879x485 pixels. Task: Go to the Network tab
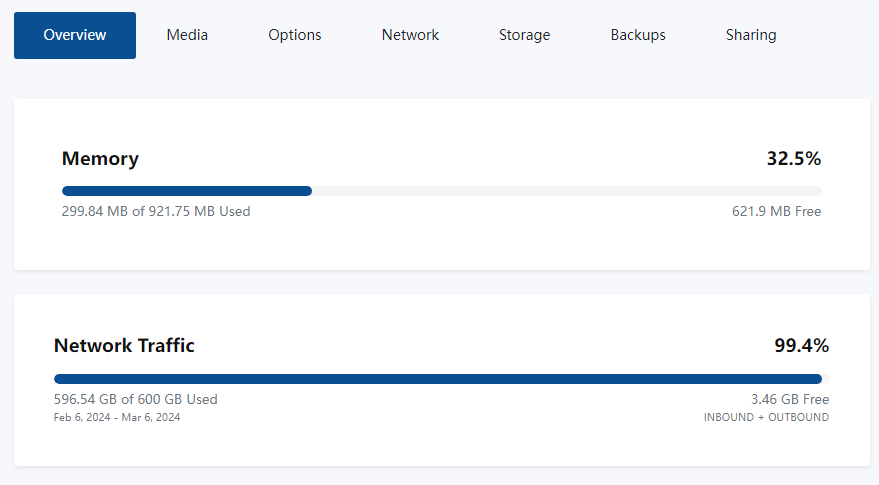click(x=410, y=35)
